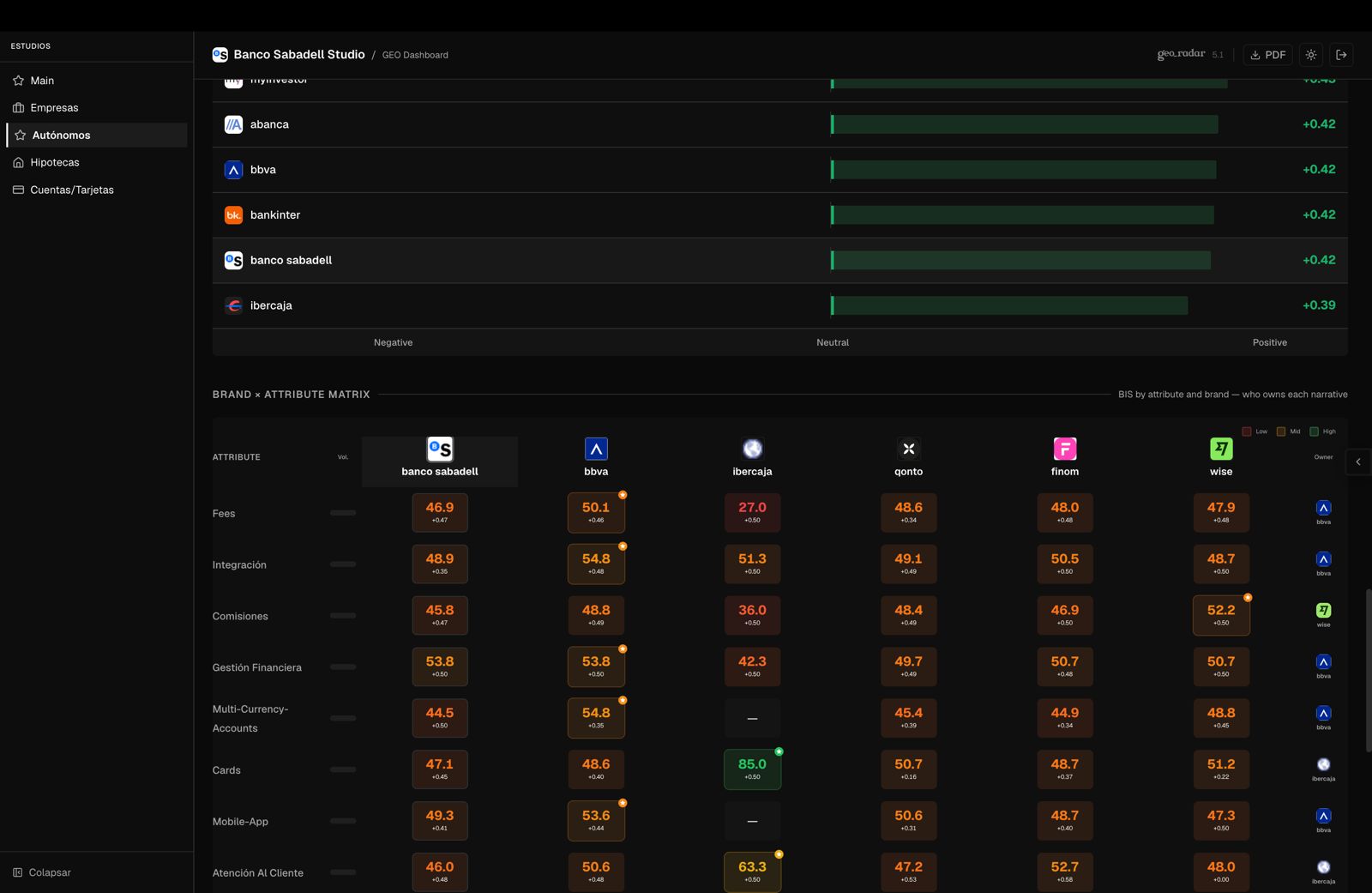Open the Main section in sidebar
This screenshot has height=893, width=1372.
click(x=42, y=81)
